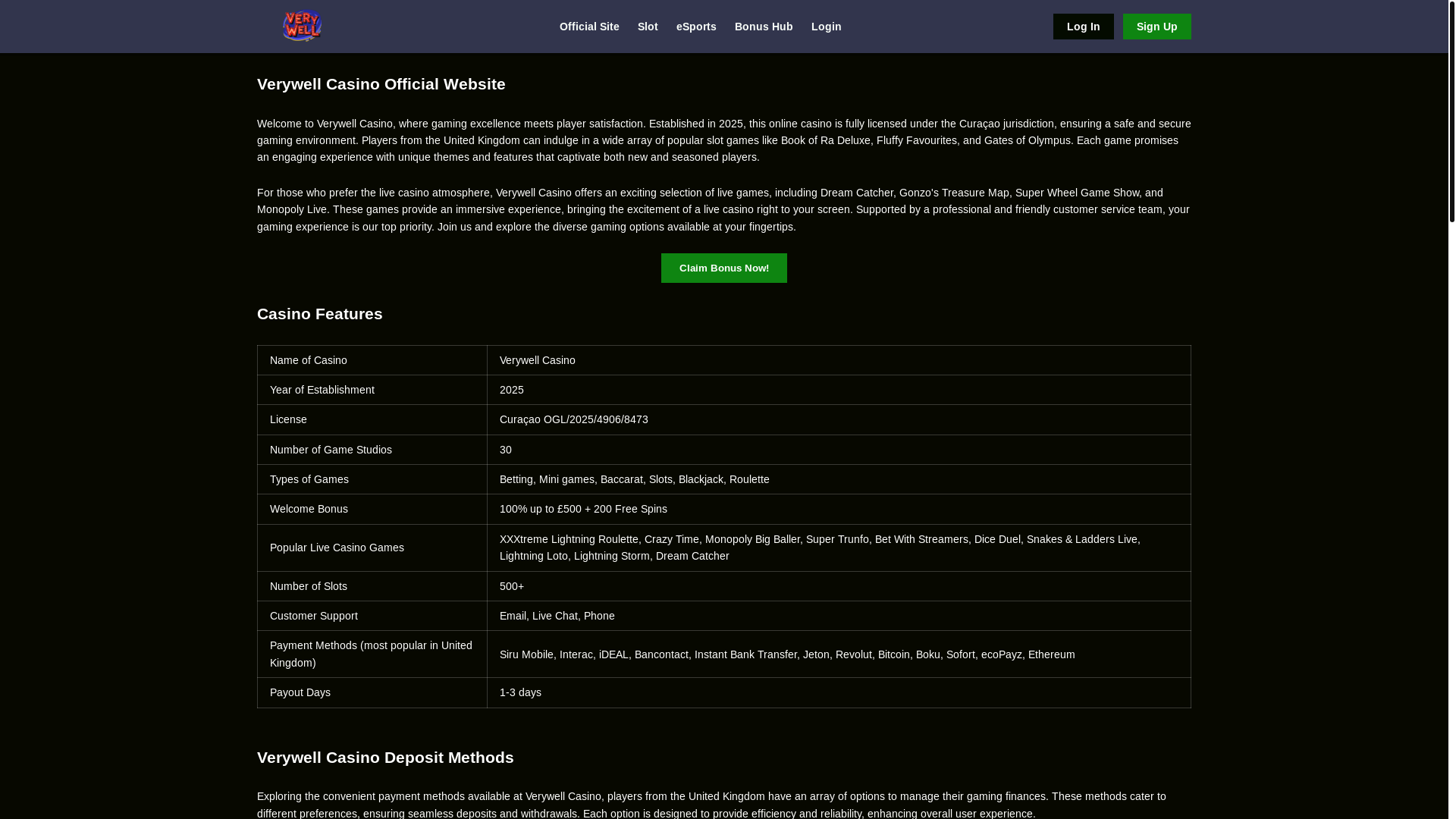Image resolution: width=1456 pixels, height=819 pixels.
Task: Click the '2025' year value cell
Action: (839, 390)
